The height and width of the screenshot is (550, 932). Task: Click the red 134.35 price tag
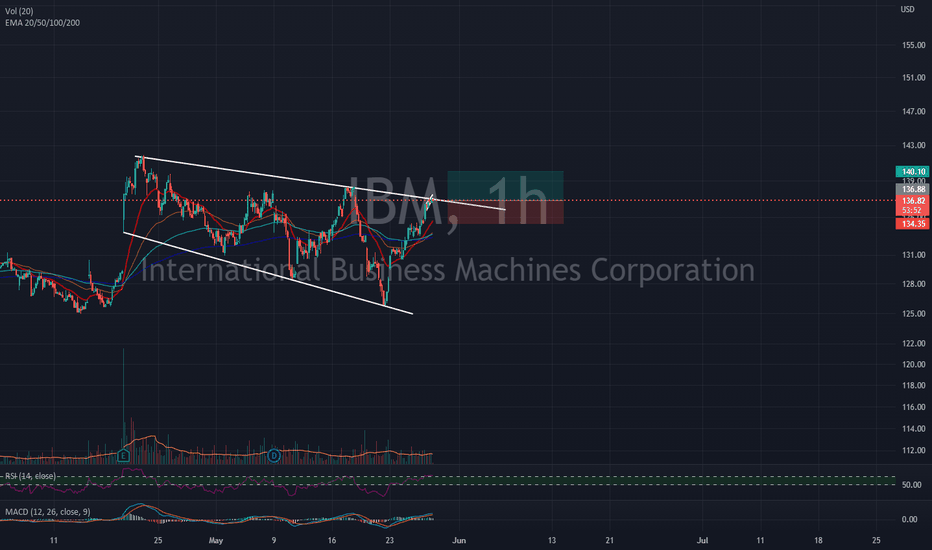coord(912,224)
